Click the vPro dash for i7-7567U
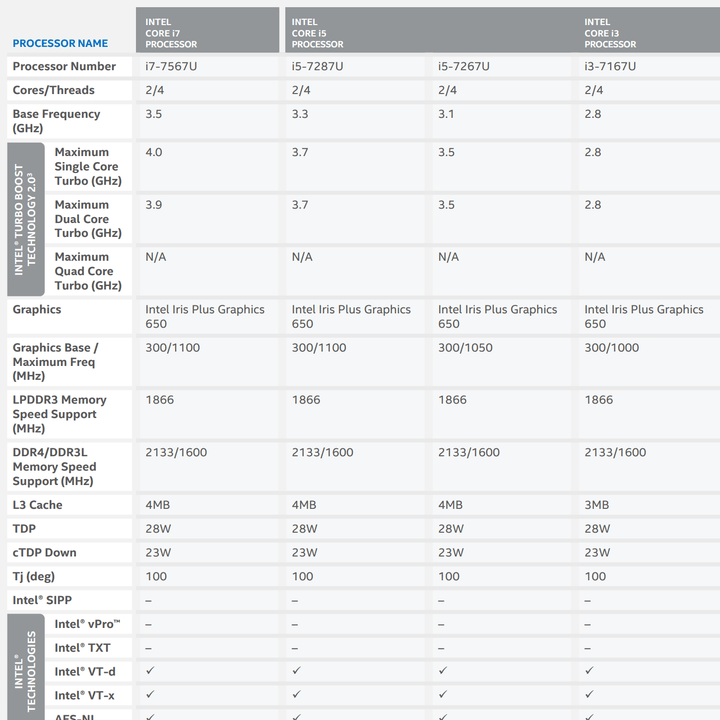Screen dimensions: 720x720 (x=148, y=625)
